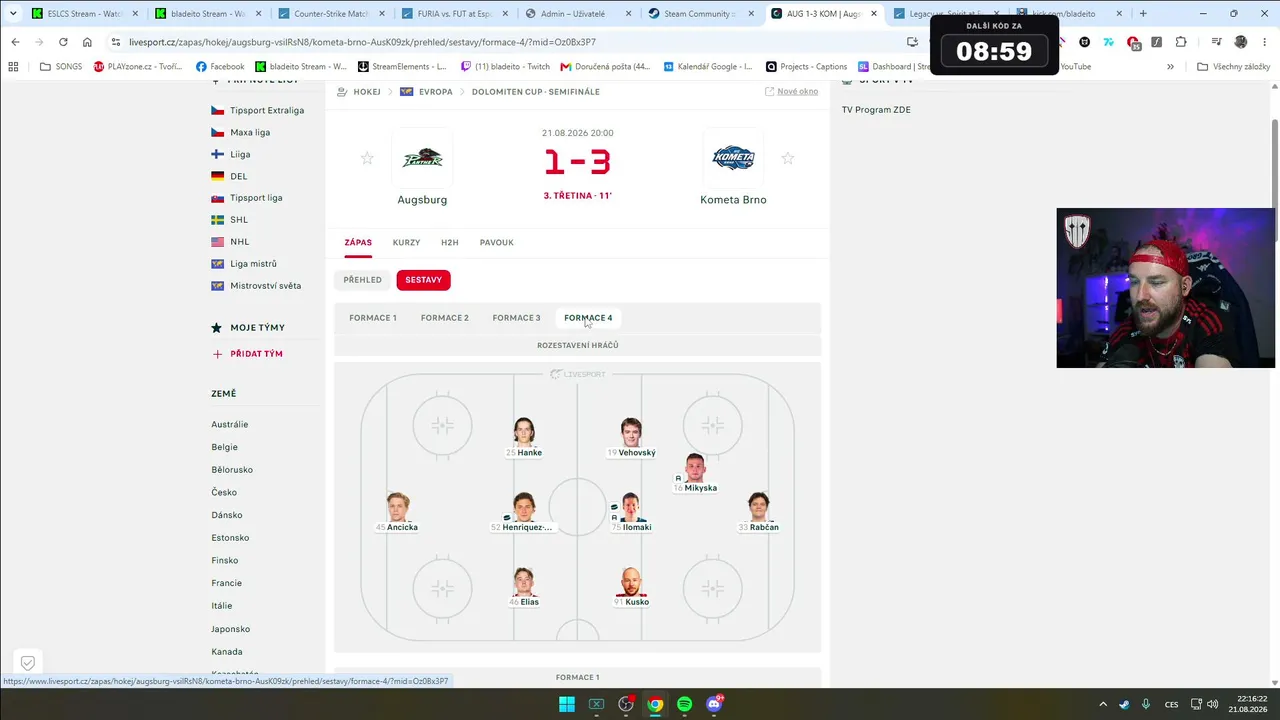Screen dimensions: 1280x720
Task: Expand the Česko country entry
Action: 224,492
